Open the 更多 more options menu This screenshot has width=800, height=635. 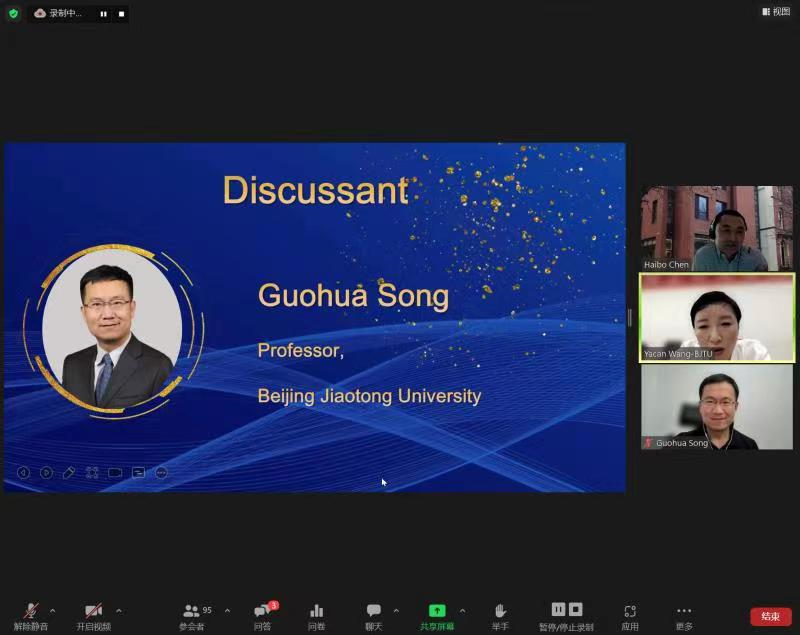tap(684, 616)
